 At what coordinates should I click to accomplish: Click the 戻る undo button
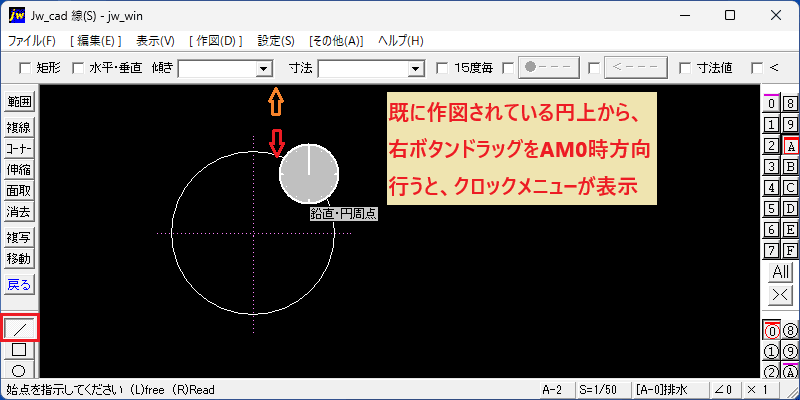click(x=19, y=285)
